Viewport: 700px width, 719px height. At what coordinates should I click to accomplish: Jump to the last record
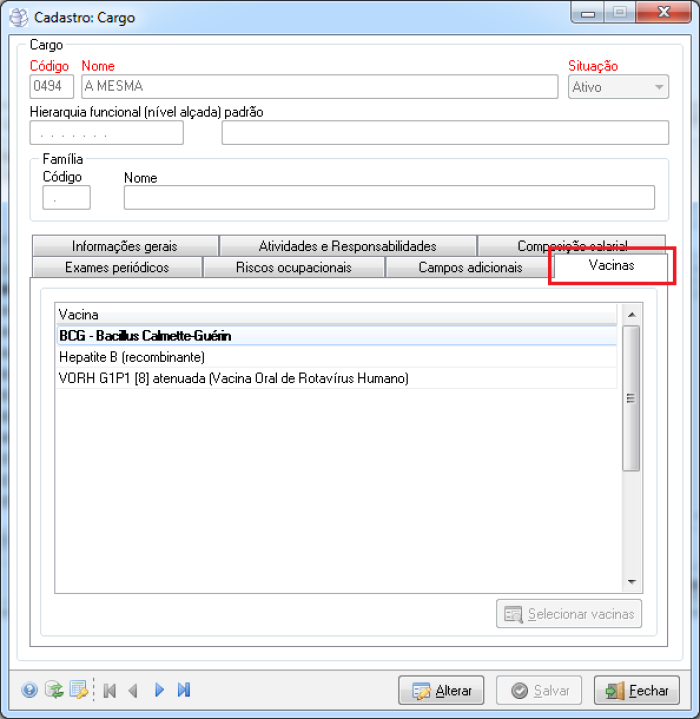[x=184, y=690]
